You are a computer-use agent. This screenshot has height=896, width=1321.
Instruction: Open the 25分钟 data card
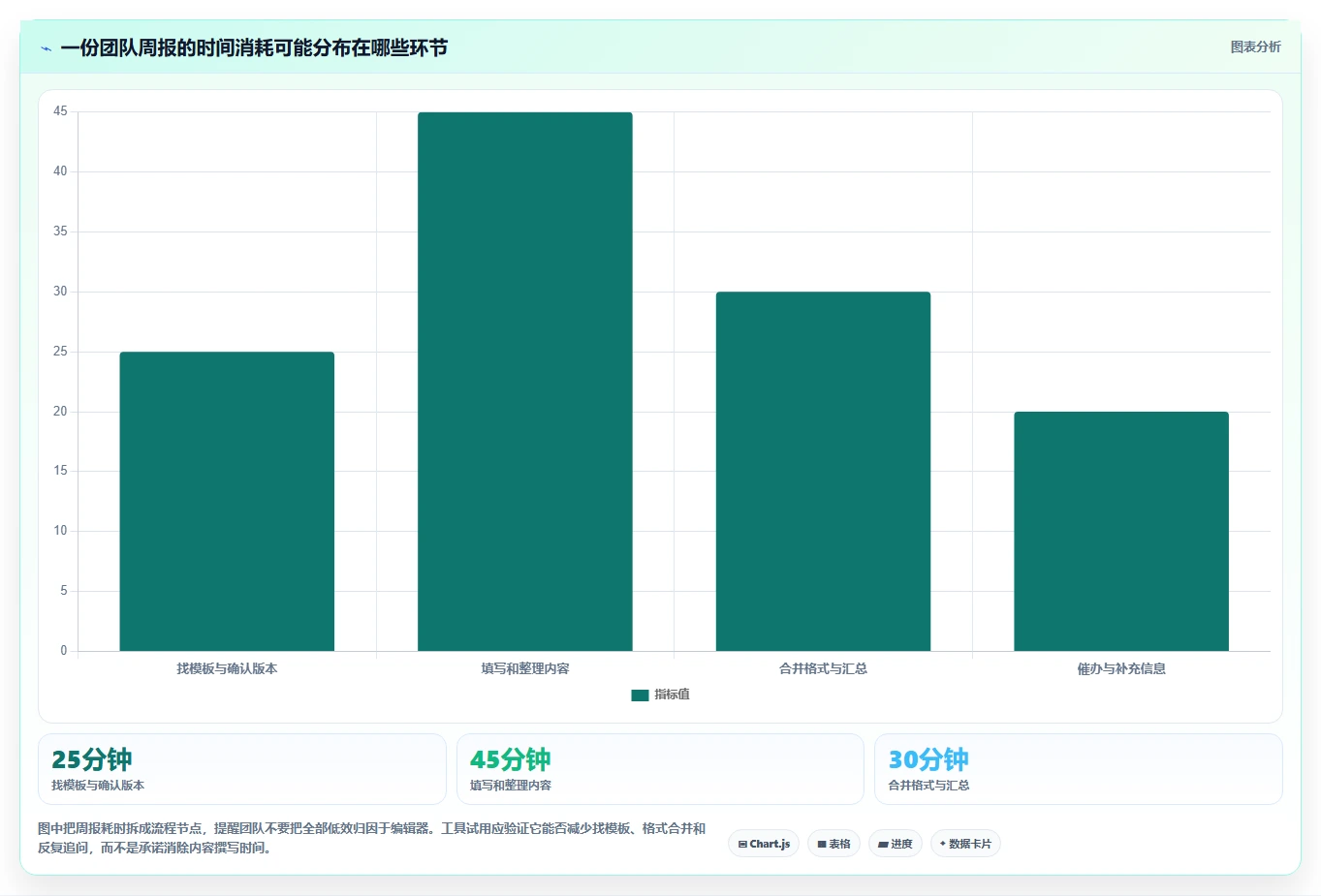pyautogui.click(x=242, y=769)
